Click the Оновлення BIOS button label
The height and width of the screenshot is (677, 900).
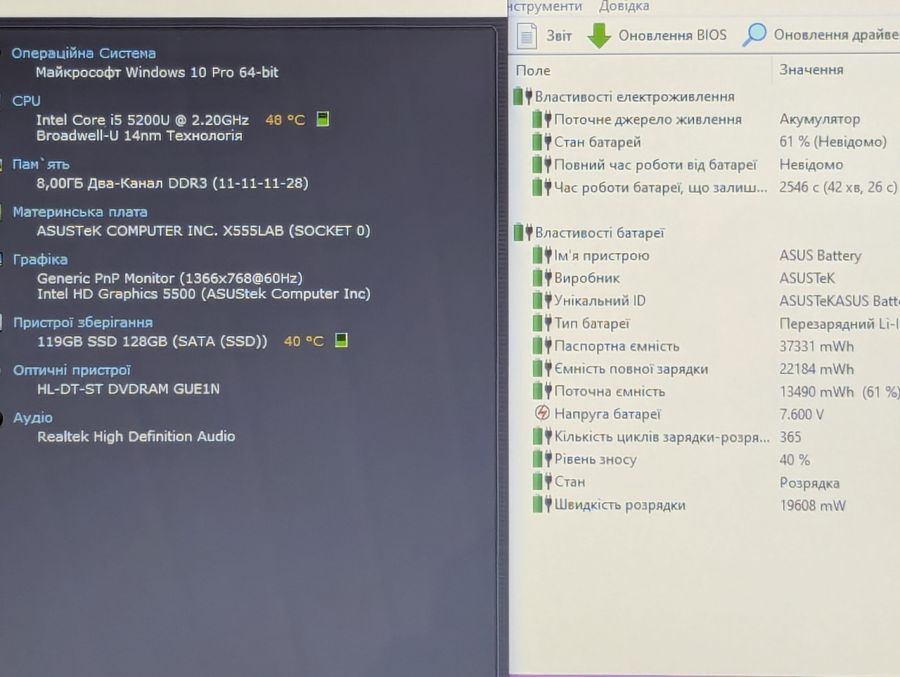672,35
